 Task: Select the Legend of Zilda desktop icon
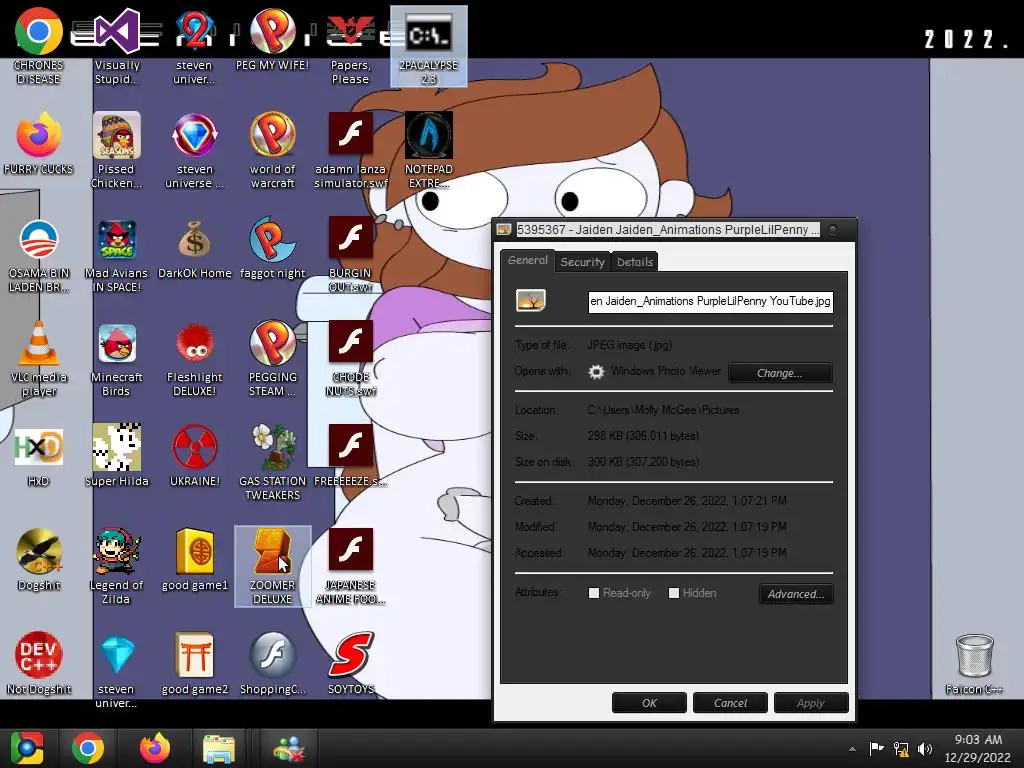(116, 566)
